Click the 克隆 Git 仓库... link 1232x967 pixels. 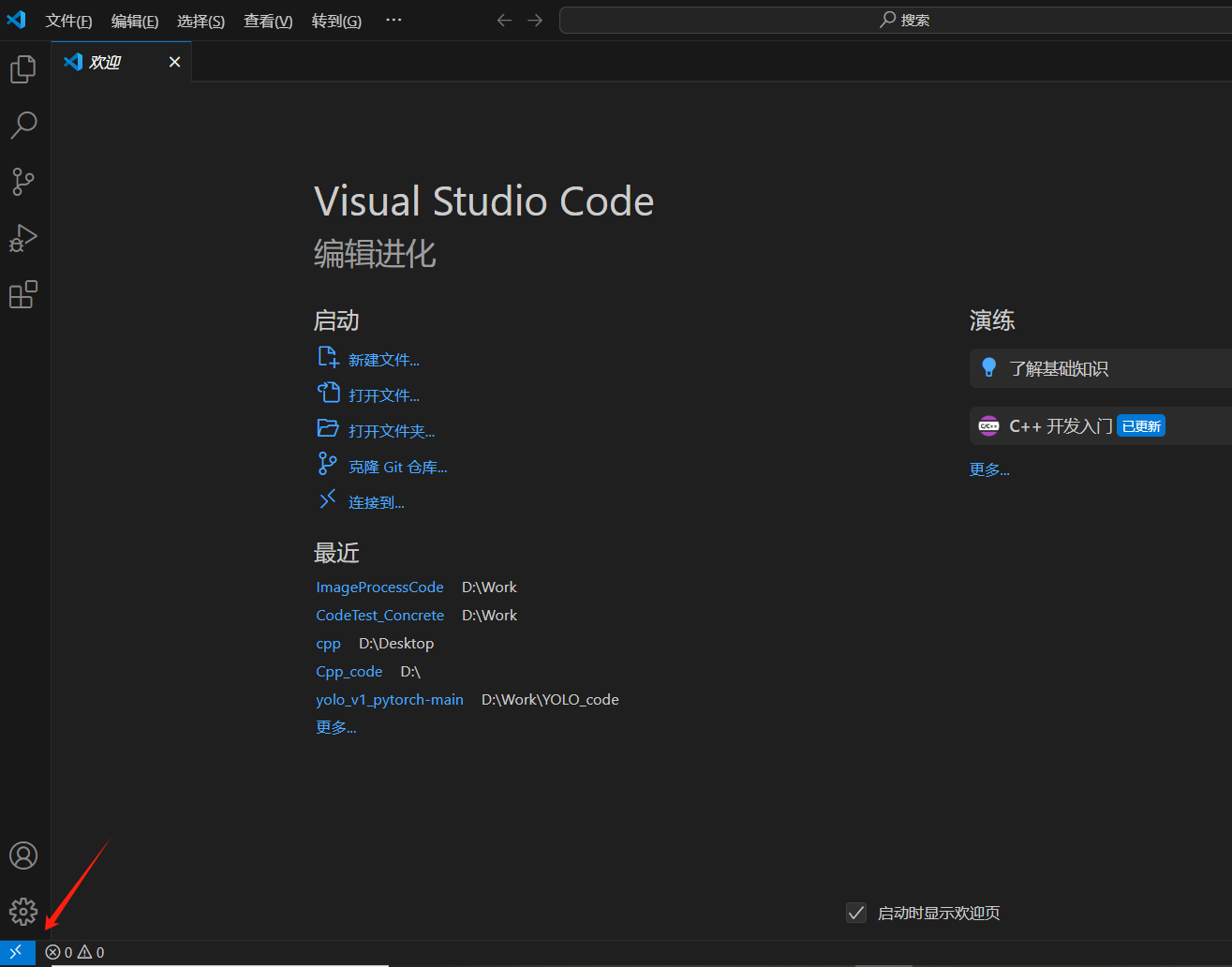[x=398, y=467]
